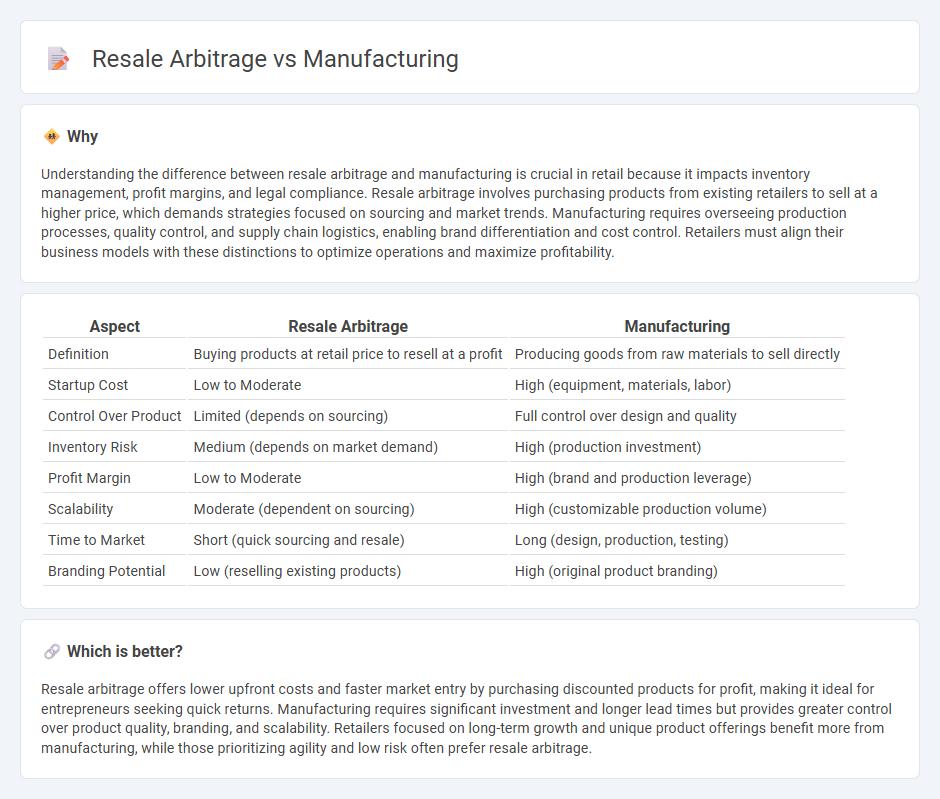This screenshot has height=799, width=940.
Task: Select the Inventory Risk row label
Action: point(93,447)
